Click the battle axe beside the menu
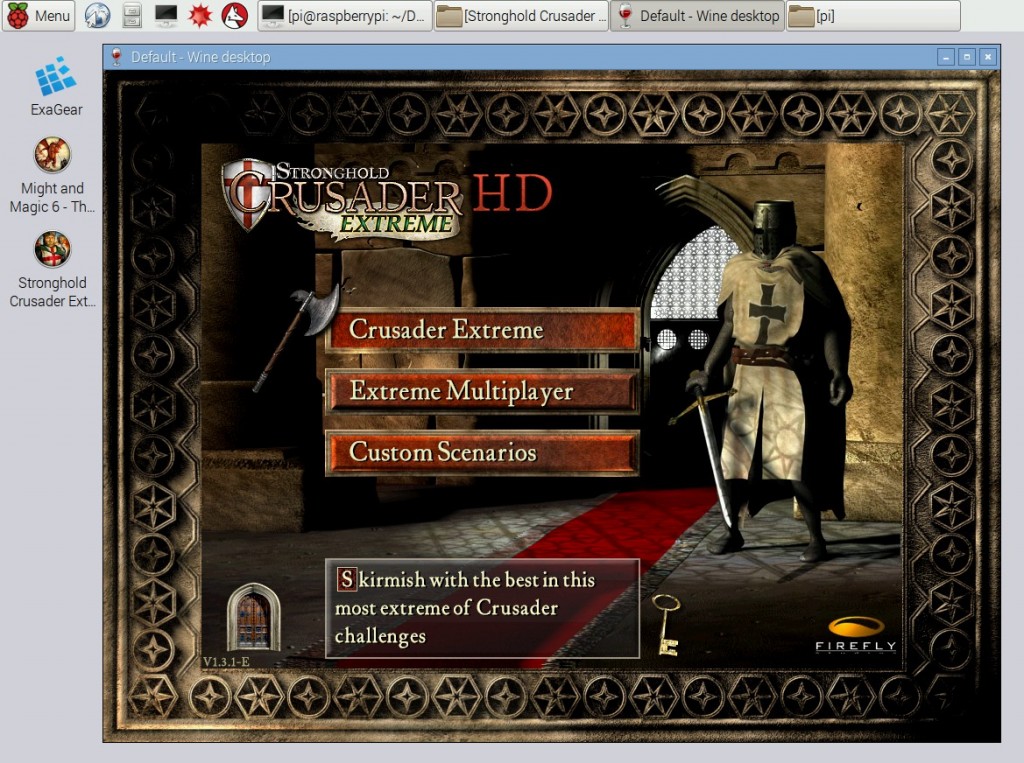 click(296, 336)
